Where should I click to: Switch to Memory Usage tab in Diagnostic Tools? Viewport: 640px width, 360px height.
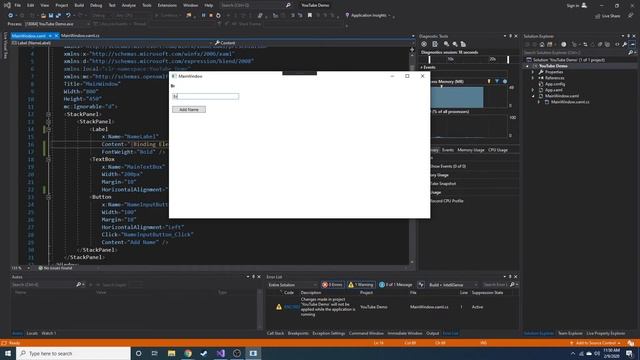(x=471, y=150)
